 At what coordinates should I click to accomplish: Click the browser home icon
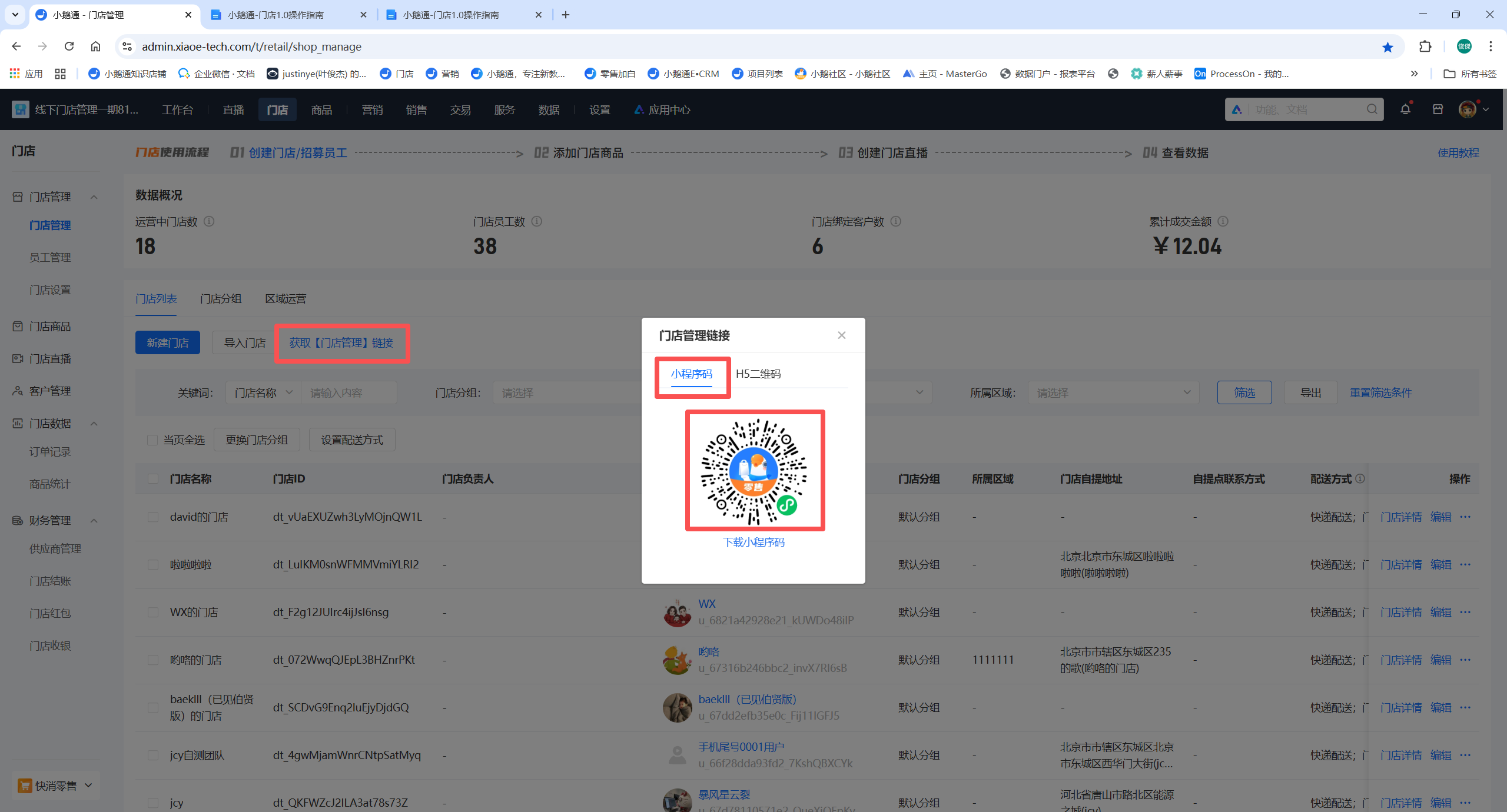(x=95, y=46)
